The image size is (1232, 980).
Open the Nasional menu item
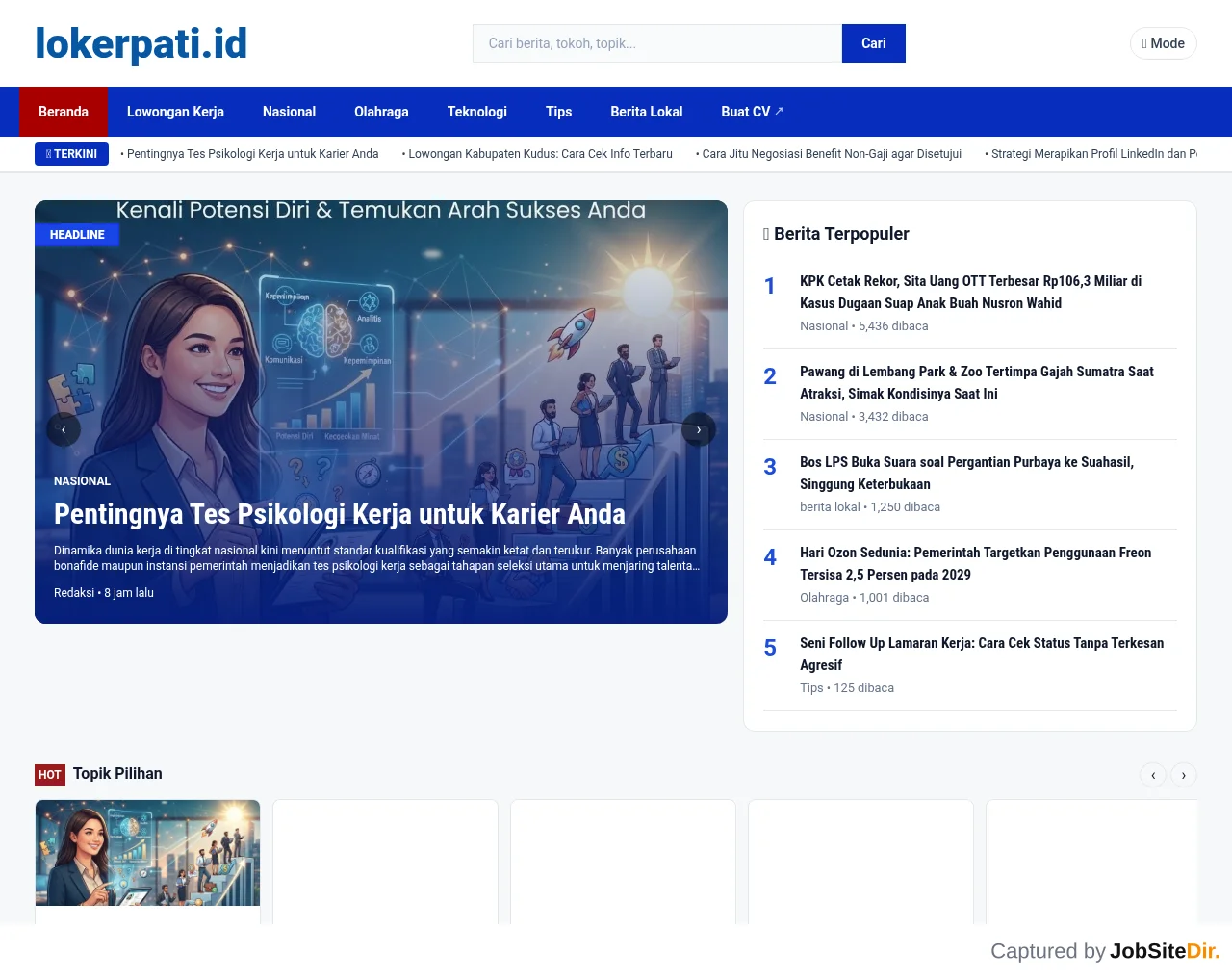(289, 112)
